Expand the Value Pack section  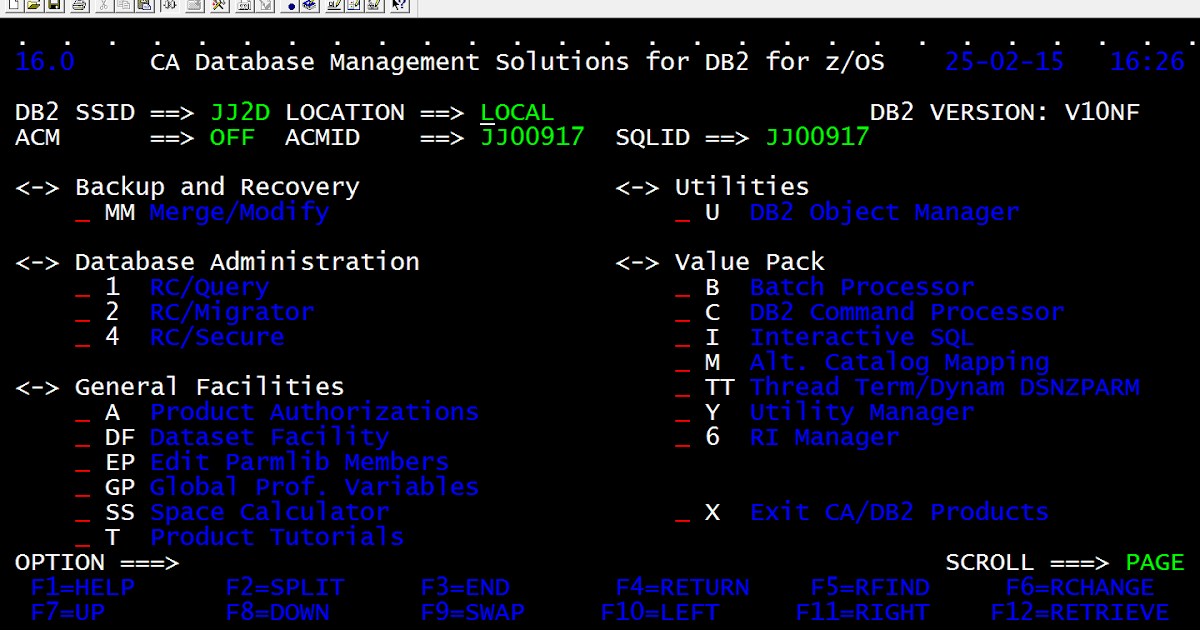pos(637,261)
